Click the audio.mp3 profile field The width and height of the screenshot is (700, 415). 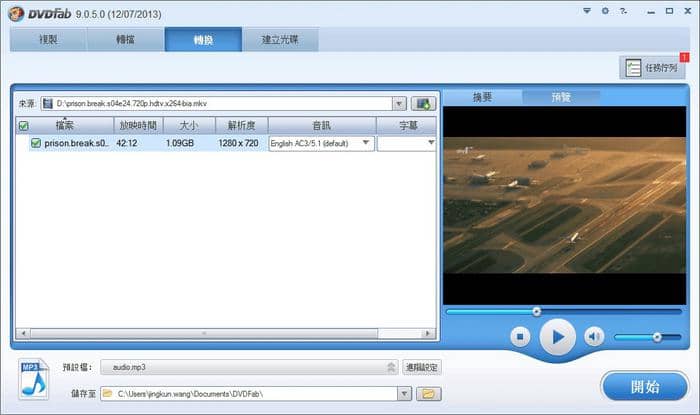[249, 367]
